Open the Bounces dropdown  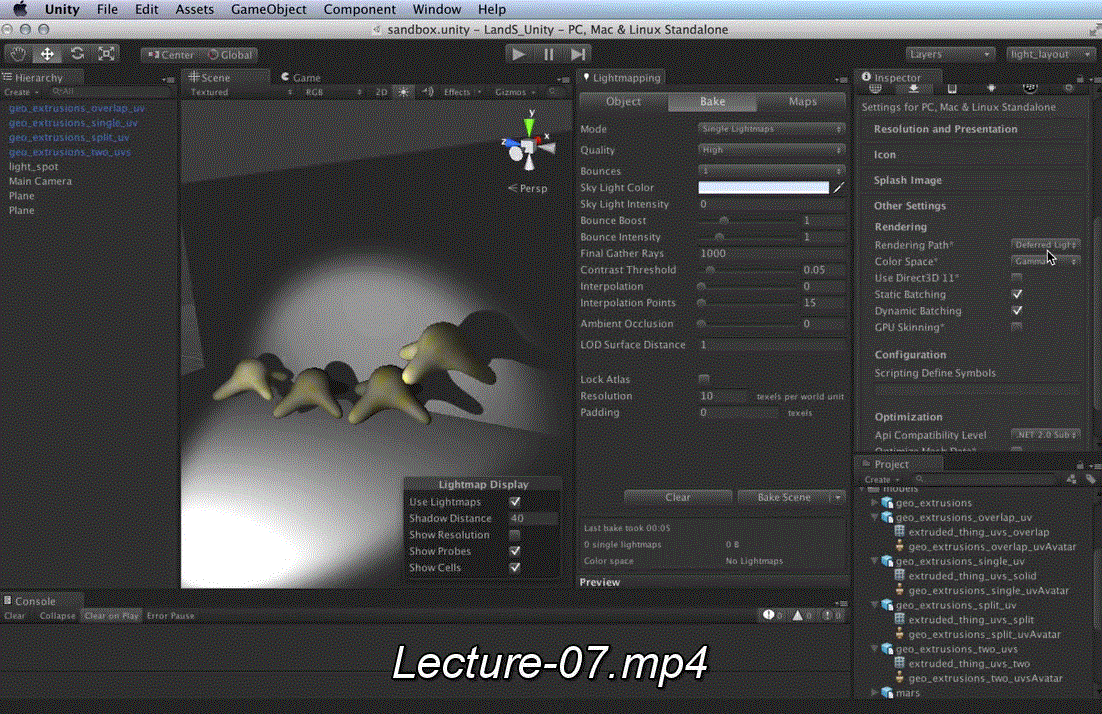click(771, 171)
